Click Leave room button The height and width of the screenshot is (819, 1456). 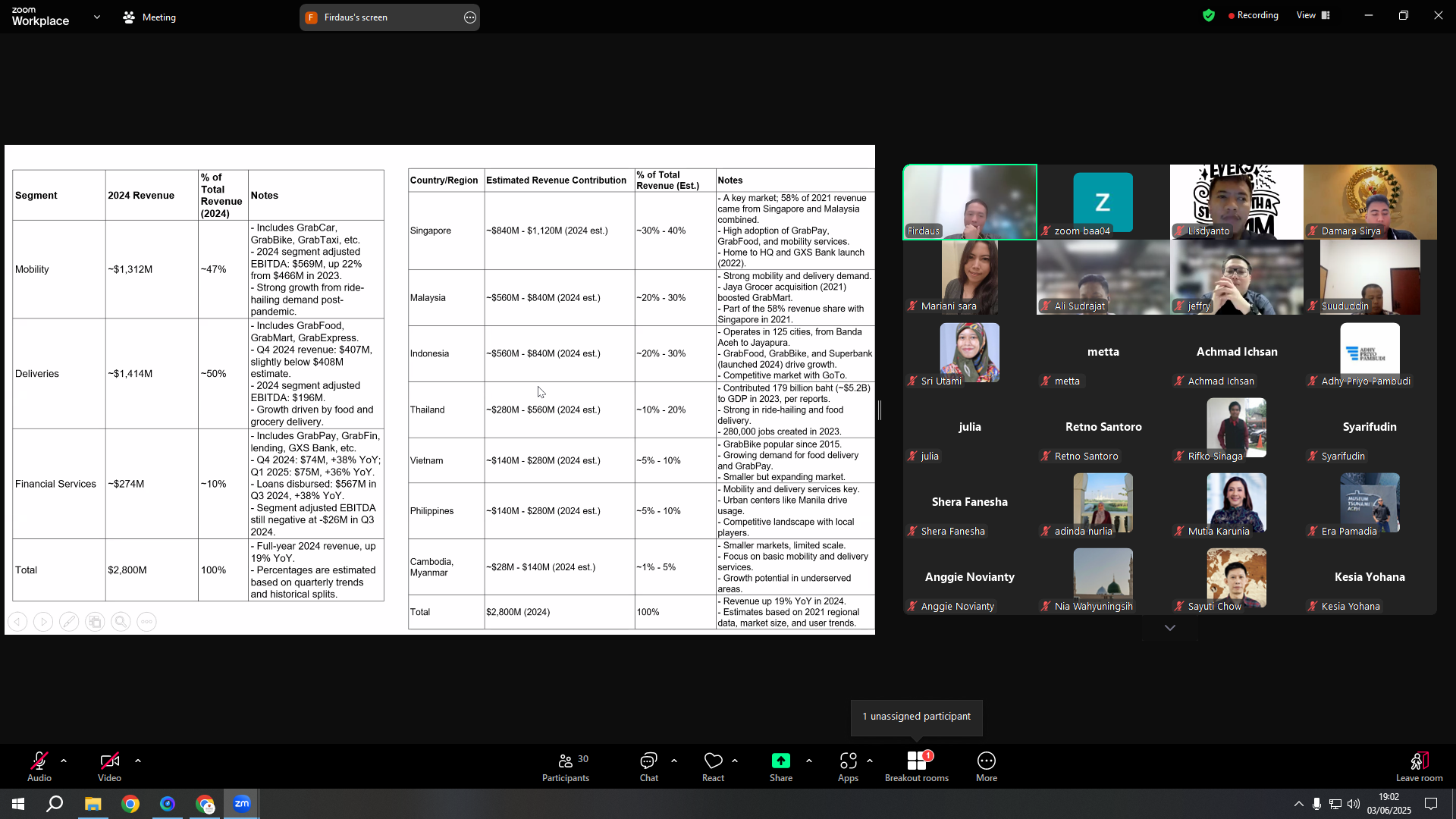1420,767
